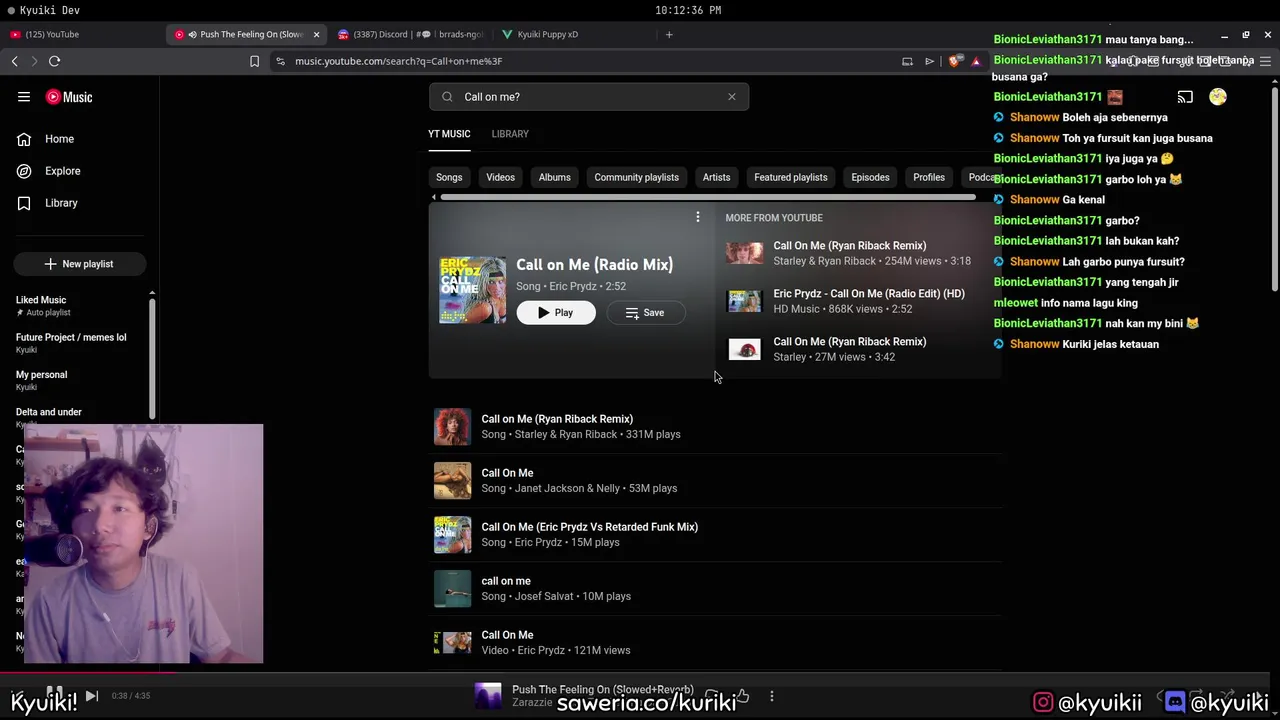This screenshot has height=720, width=1280.
Task: Filter results by Songs
Action: pos(449,177)
